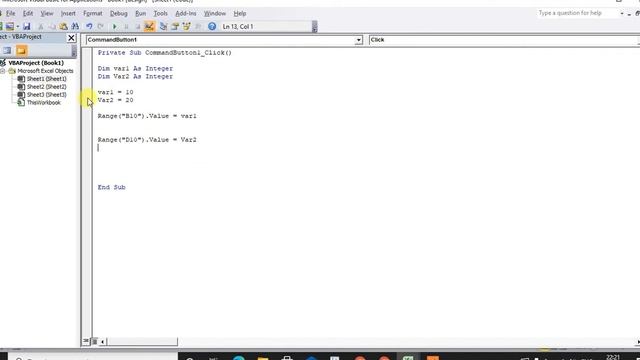This screenshot has height=360, width=640.
Task: Open the CommandButton1 object dropdown
Action: click(x=358, y=40)
